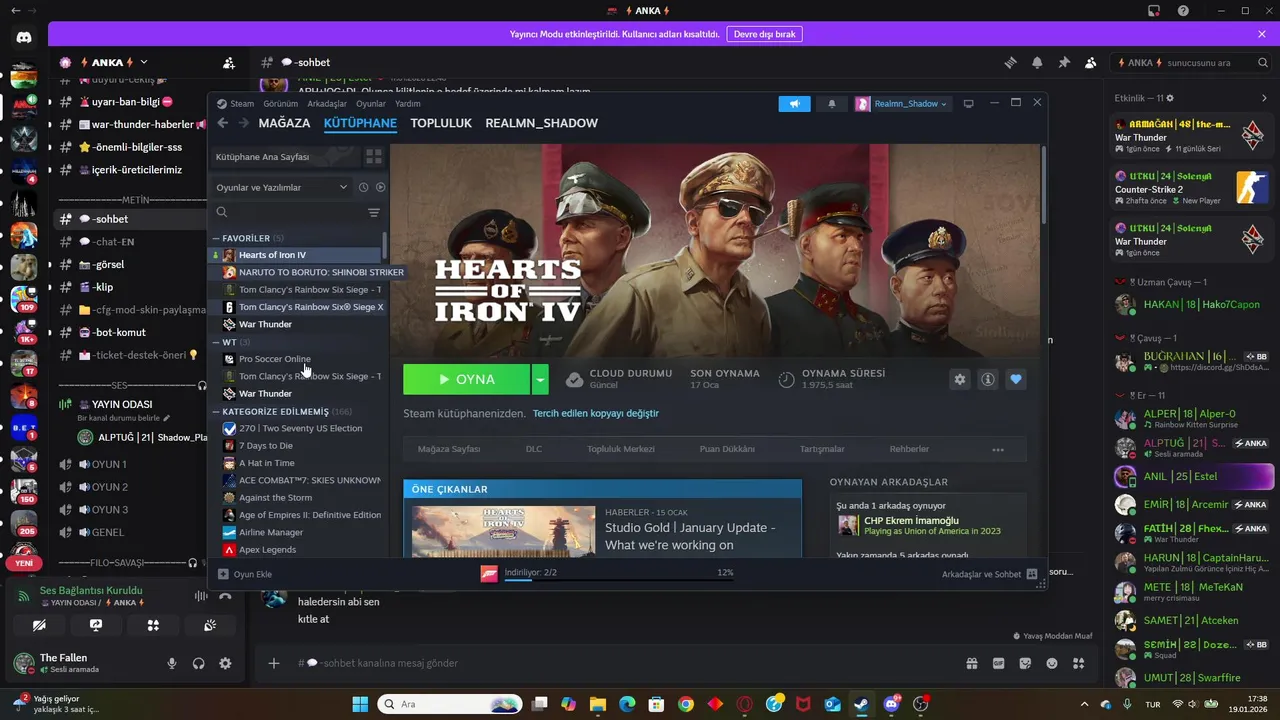Open Arkadaşlar ve Sohbet in Steam

coord(990,574)
